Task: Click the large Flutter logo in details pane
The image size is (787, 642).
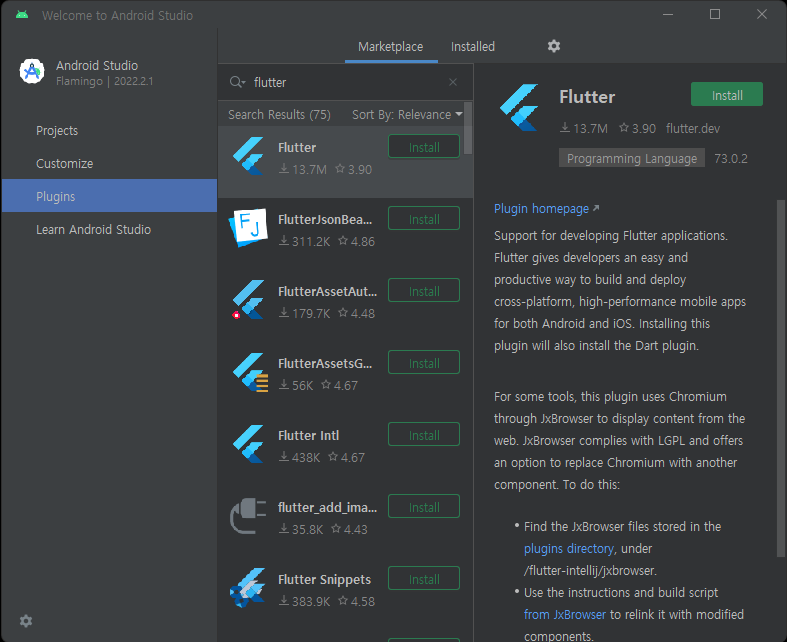Action: pos(519,107)
